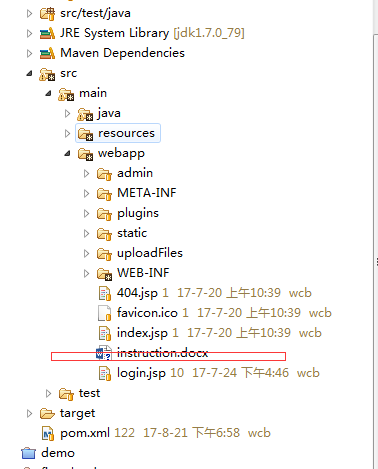Click the admin folder icon

point(104,174)
